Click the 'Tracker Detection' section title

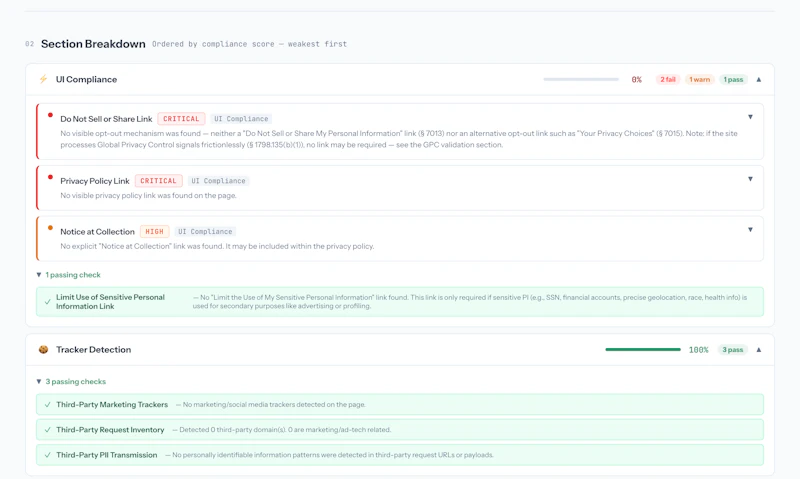93,349
